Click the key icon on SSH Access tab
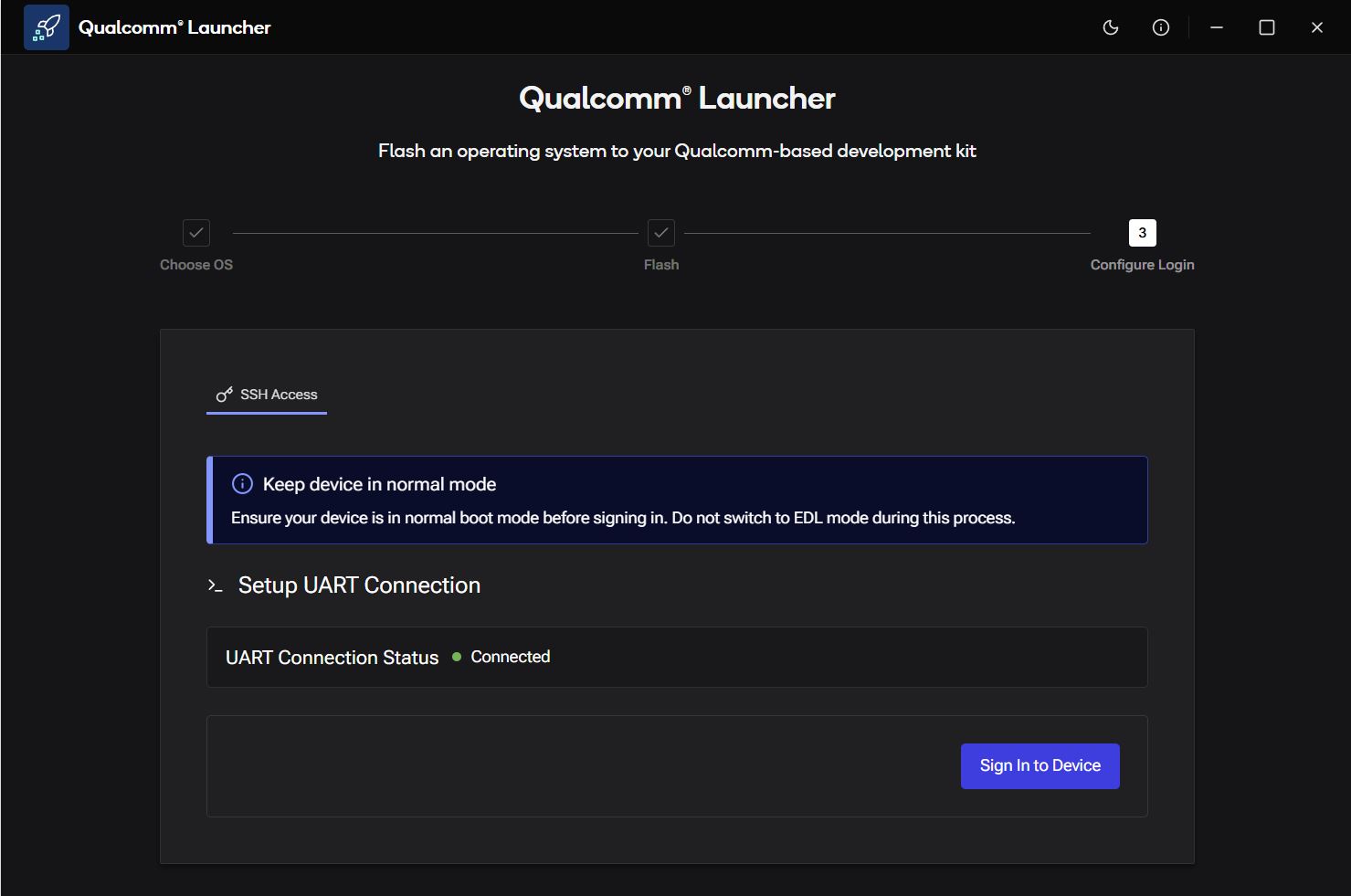 click(224, 395)
